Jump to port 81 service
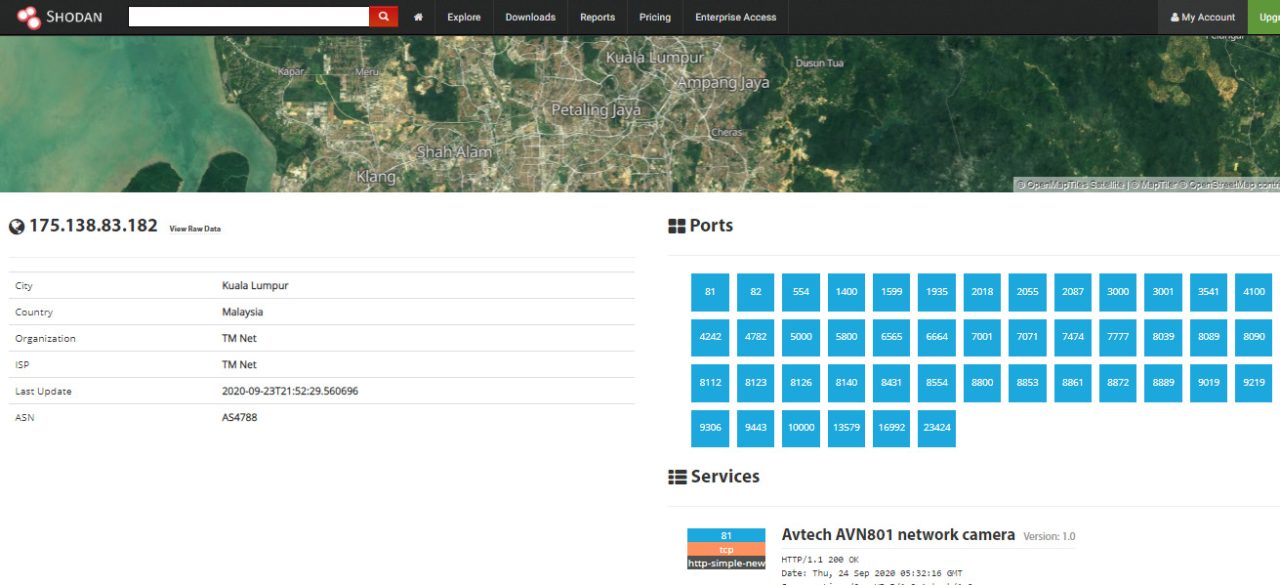The image size is (1280, 585). 710,292
